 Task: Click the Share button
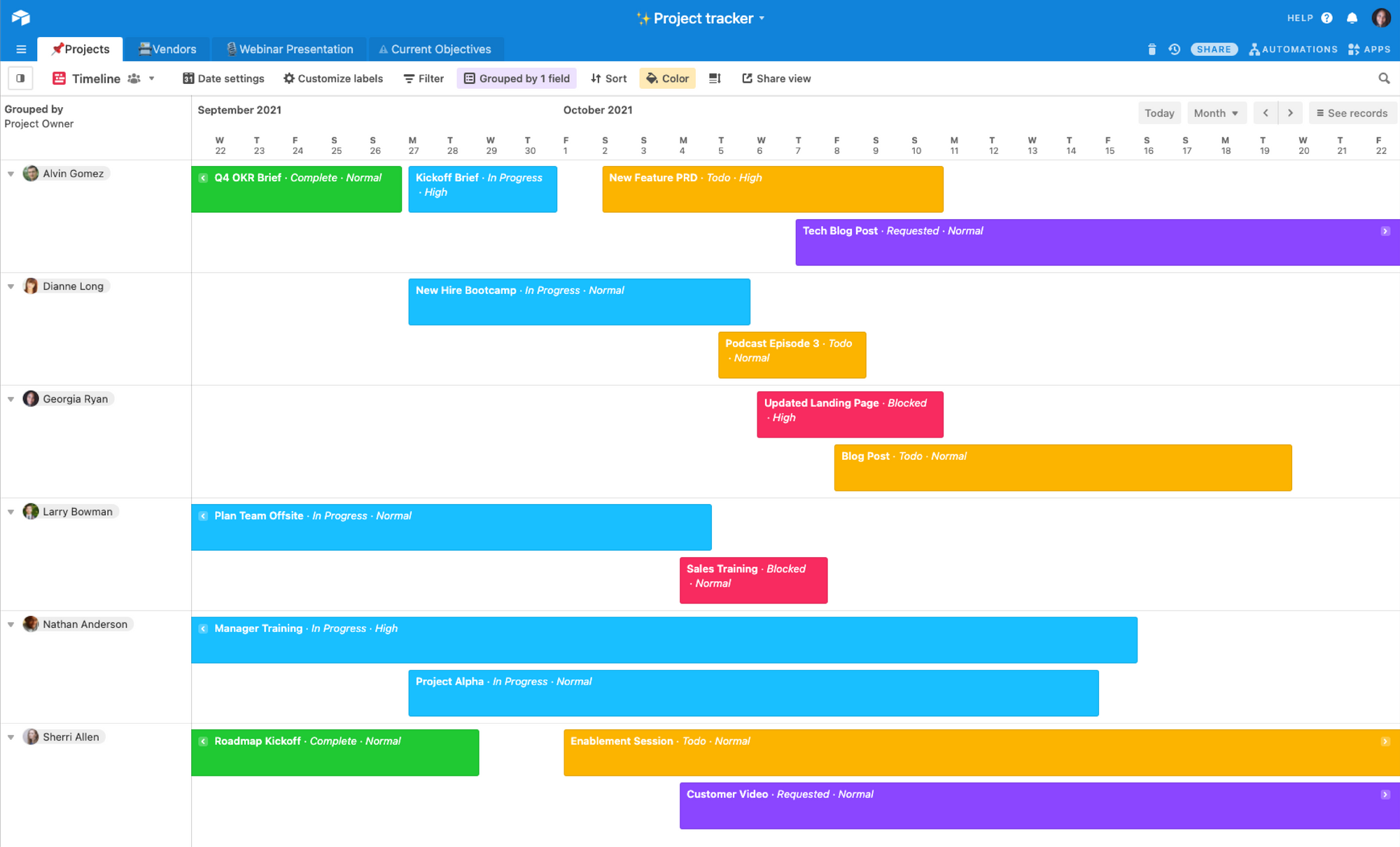coord(1213,49)
